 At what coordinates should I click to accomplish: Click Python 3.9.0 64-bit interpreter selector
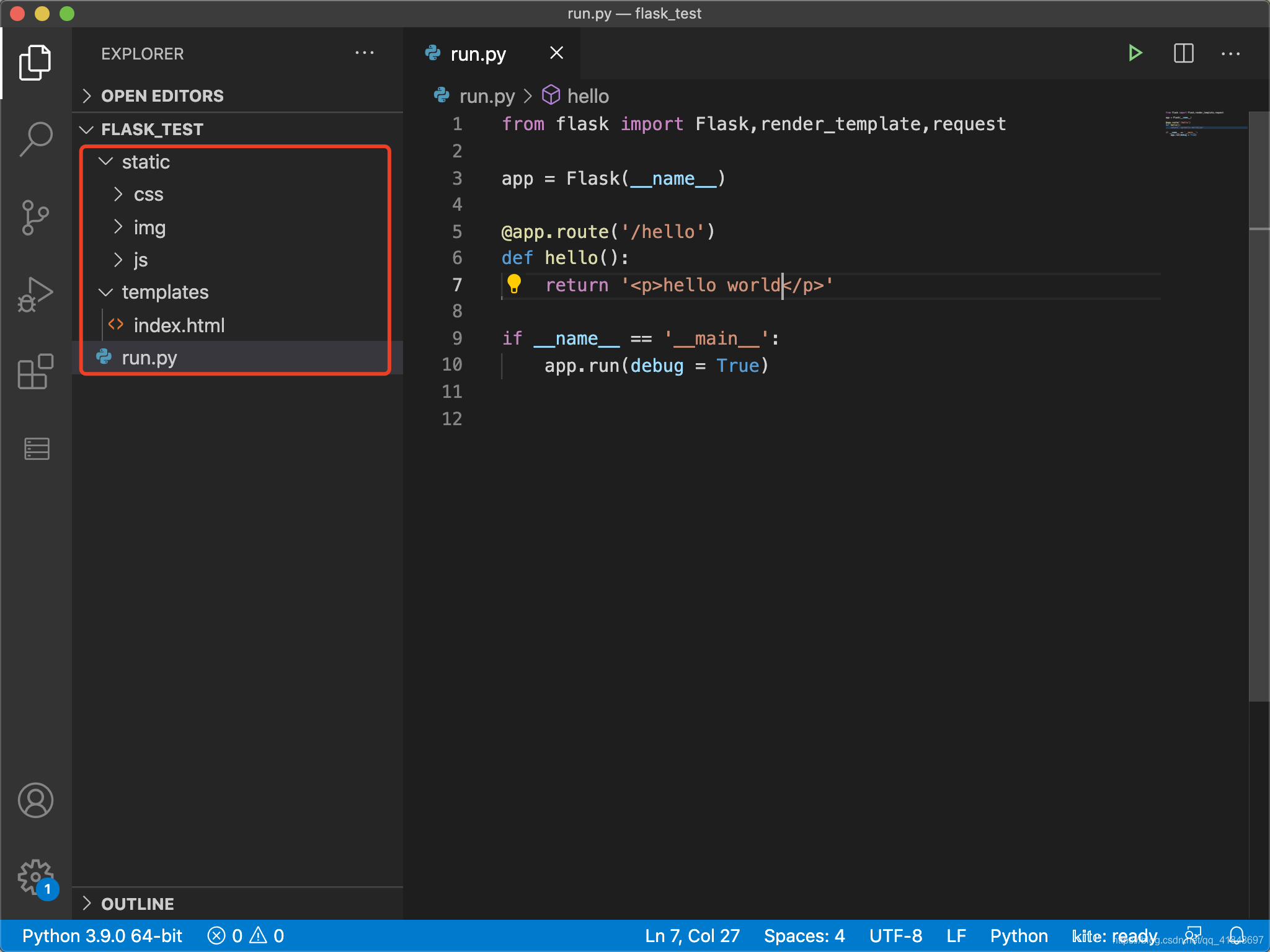tap(102, 935)
